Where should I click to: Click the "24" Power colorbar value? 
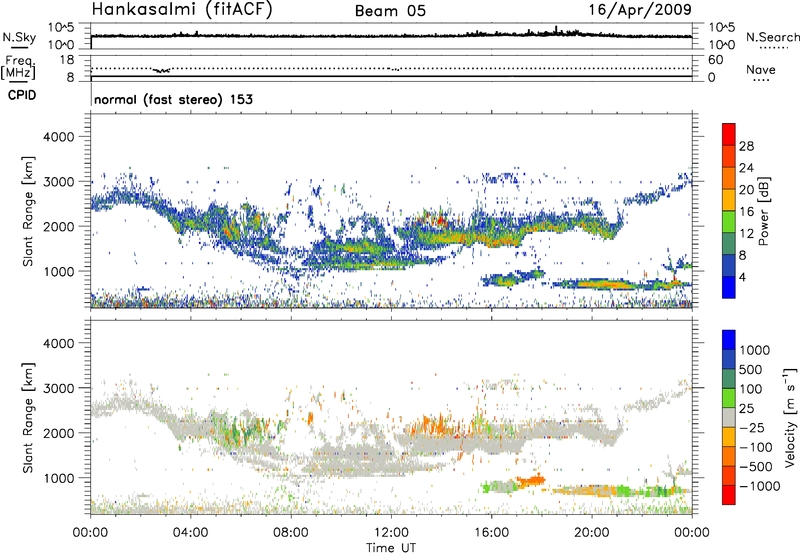pyautogui.click(x=746, y=168)
